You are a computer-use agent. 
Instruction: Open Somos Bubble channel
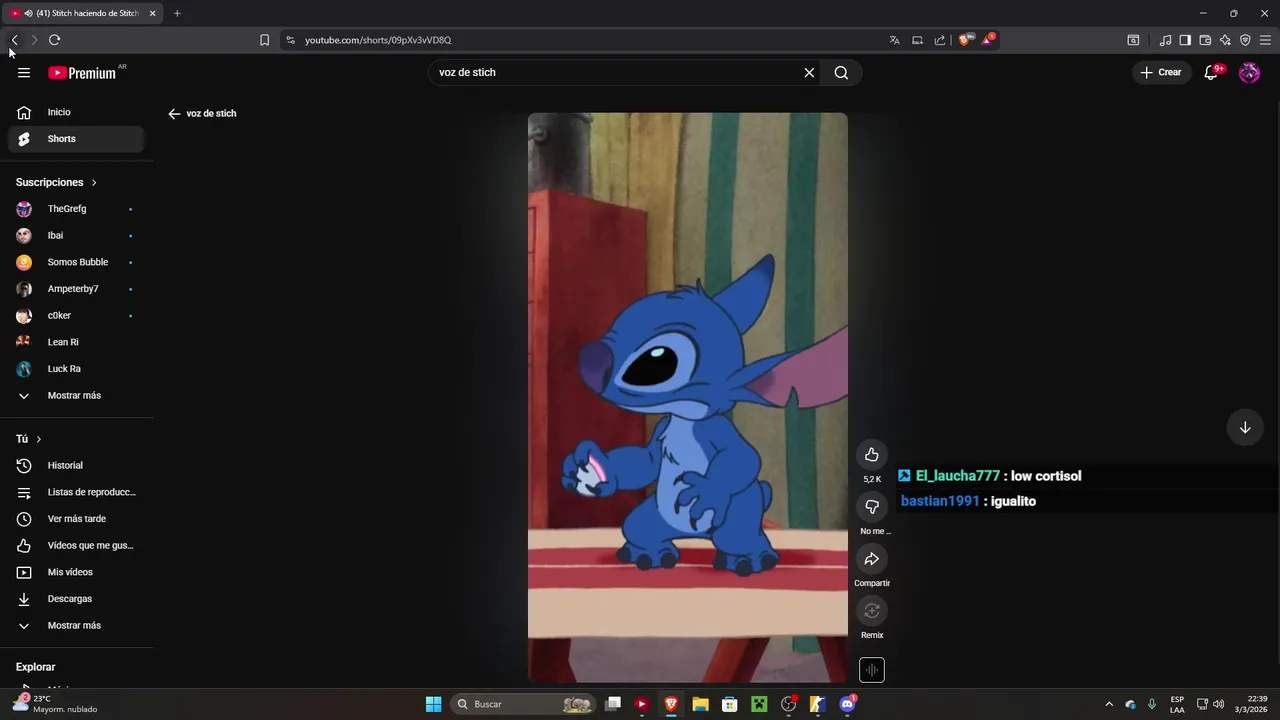pyautogui.click(x=76, y=262)
